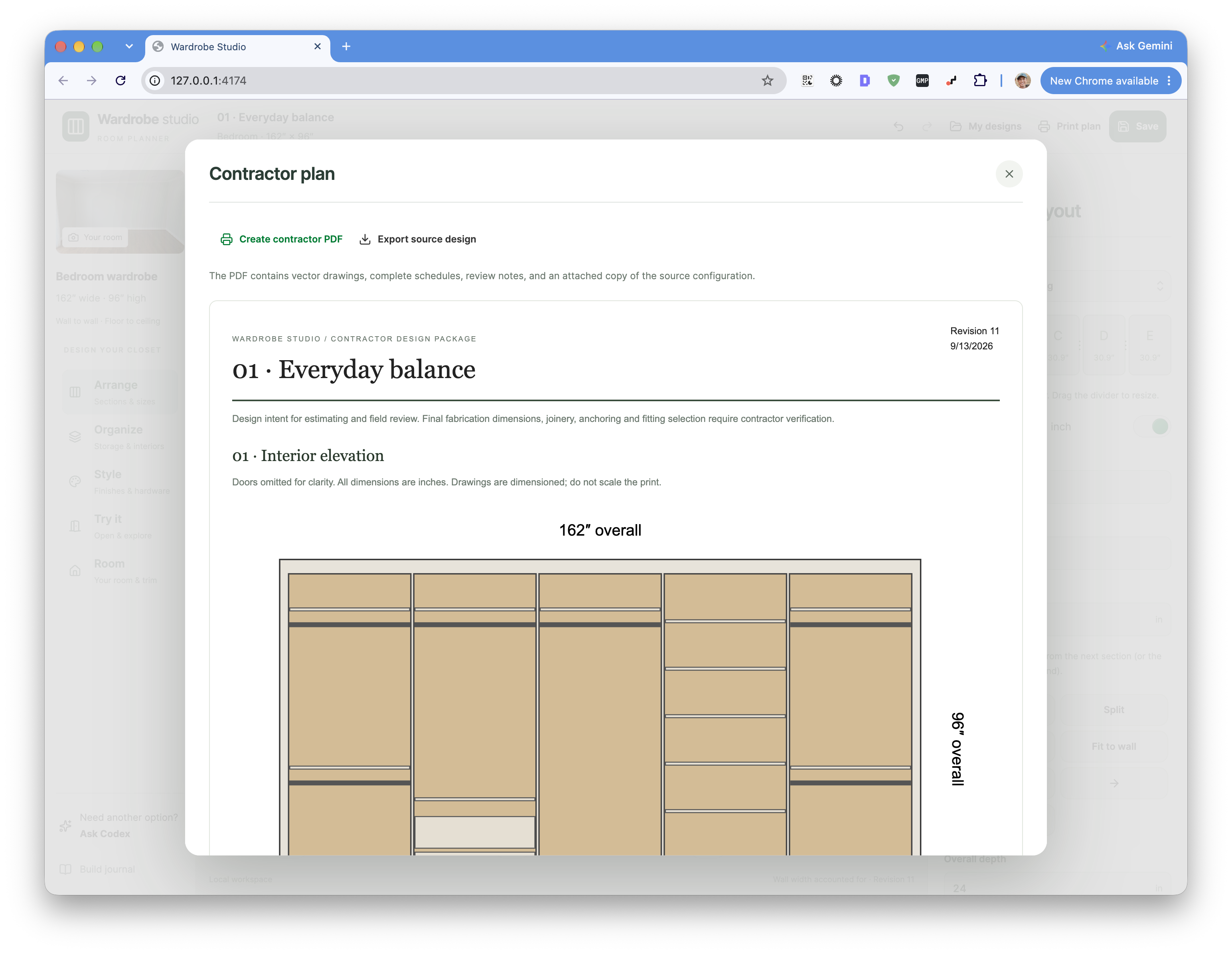Open the Style step in the sidebar
This screenshot has height=954, width=1232.
121,481
